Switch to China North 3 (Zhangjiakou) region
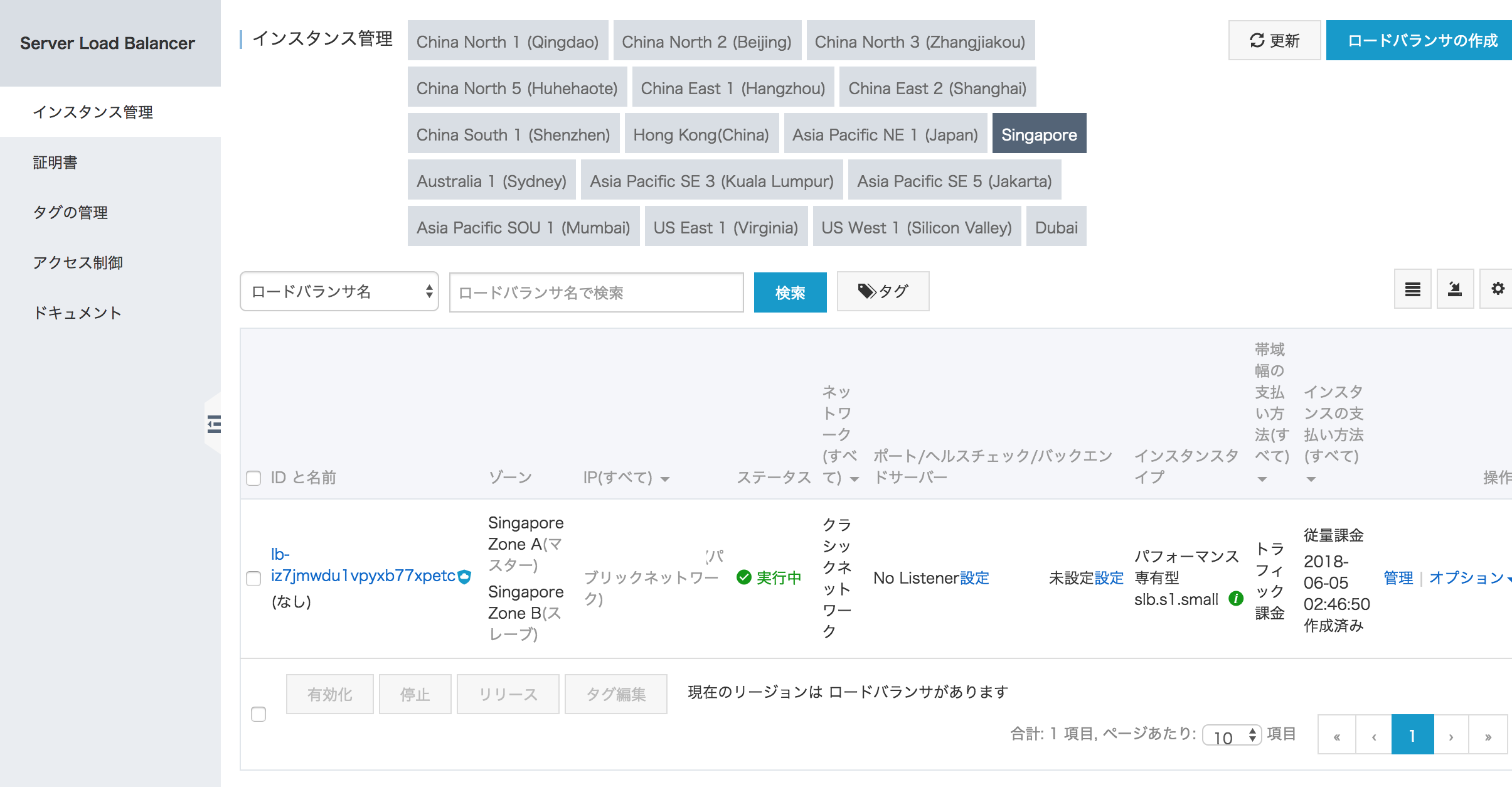The height and width of the screenshot is (787, 1512). pyautogui.click(x=920, y=41)
